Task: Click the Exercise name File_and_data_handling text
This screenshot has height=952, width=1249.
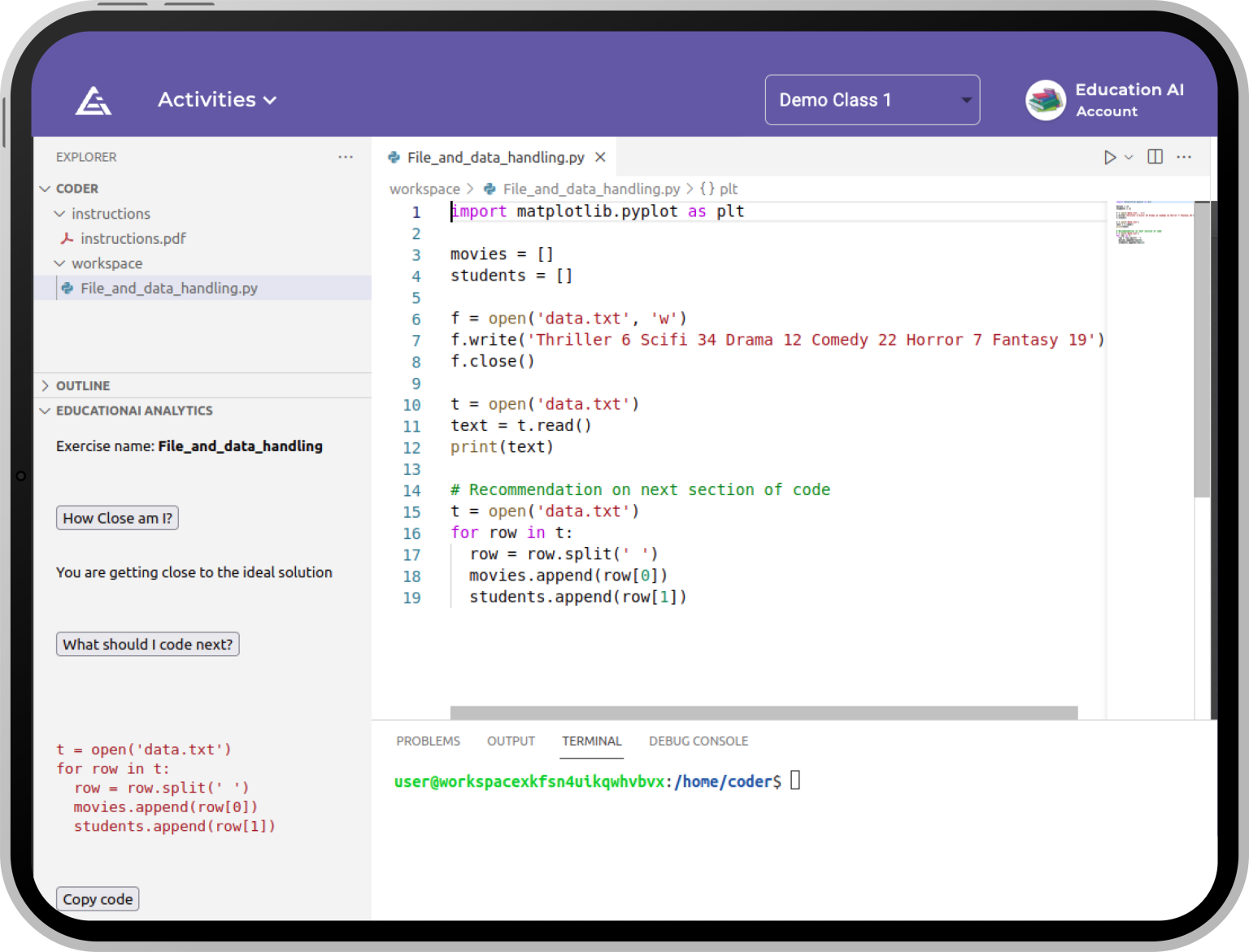Action: pyautogui.click(x=189, y=446)
